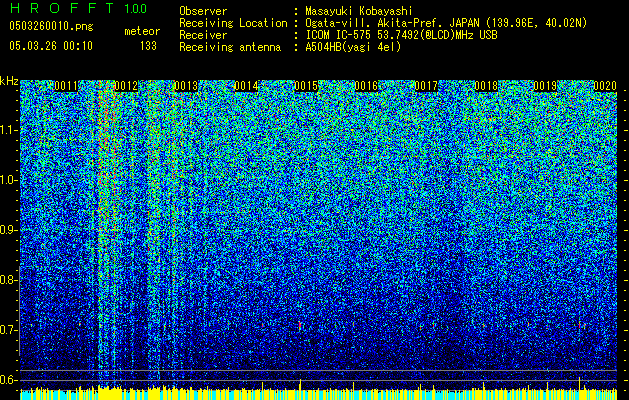Screen dimensions: 629x400
Task: Click the version number 1.0.0
Action: point(136,8)
